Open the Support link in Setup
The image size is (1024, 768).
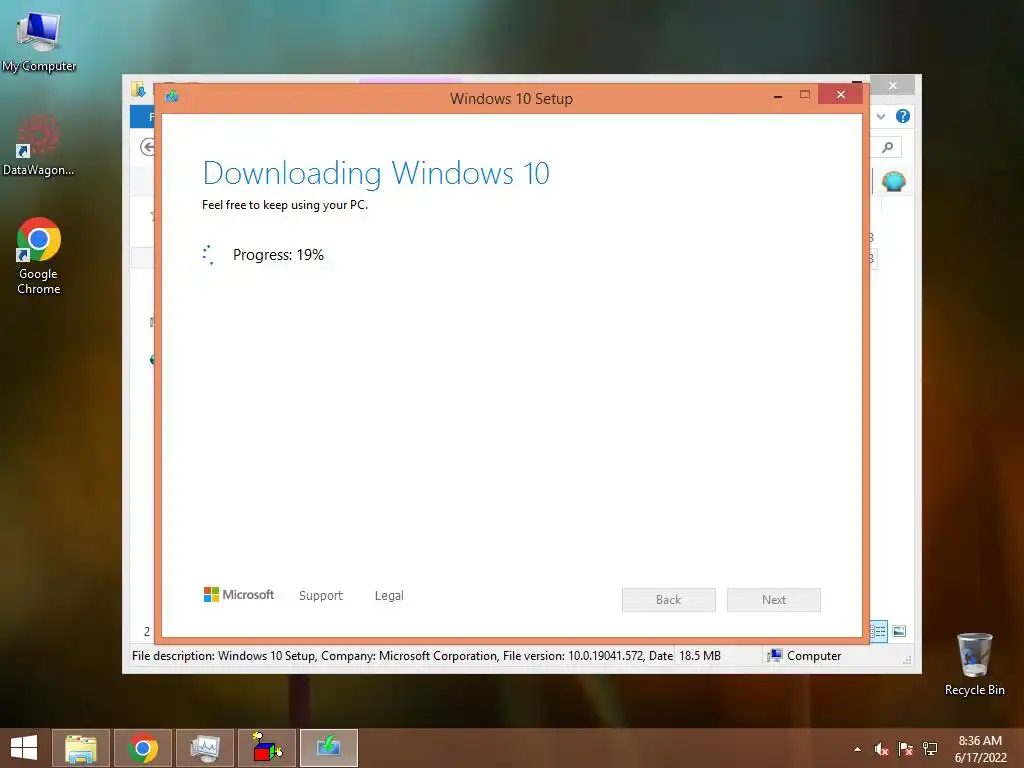[321, 596]
